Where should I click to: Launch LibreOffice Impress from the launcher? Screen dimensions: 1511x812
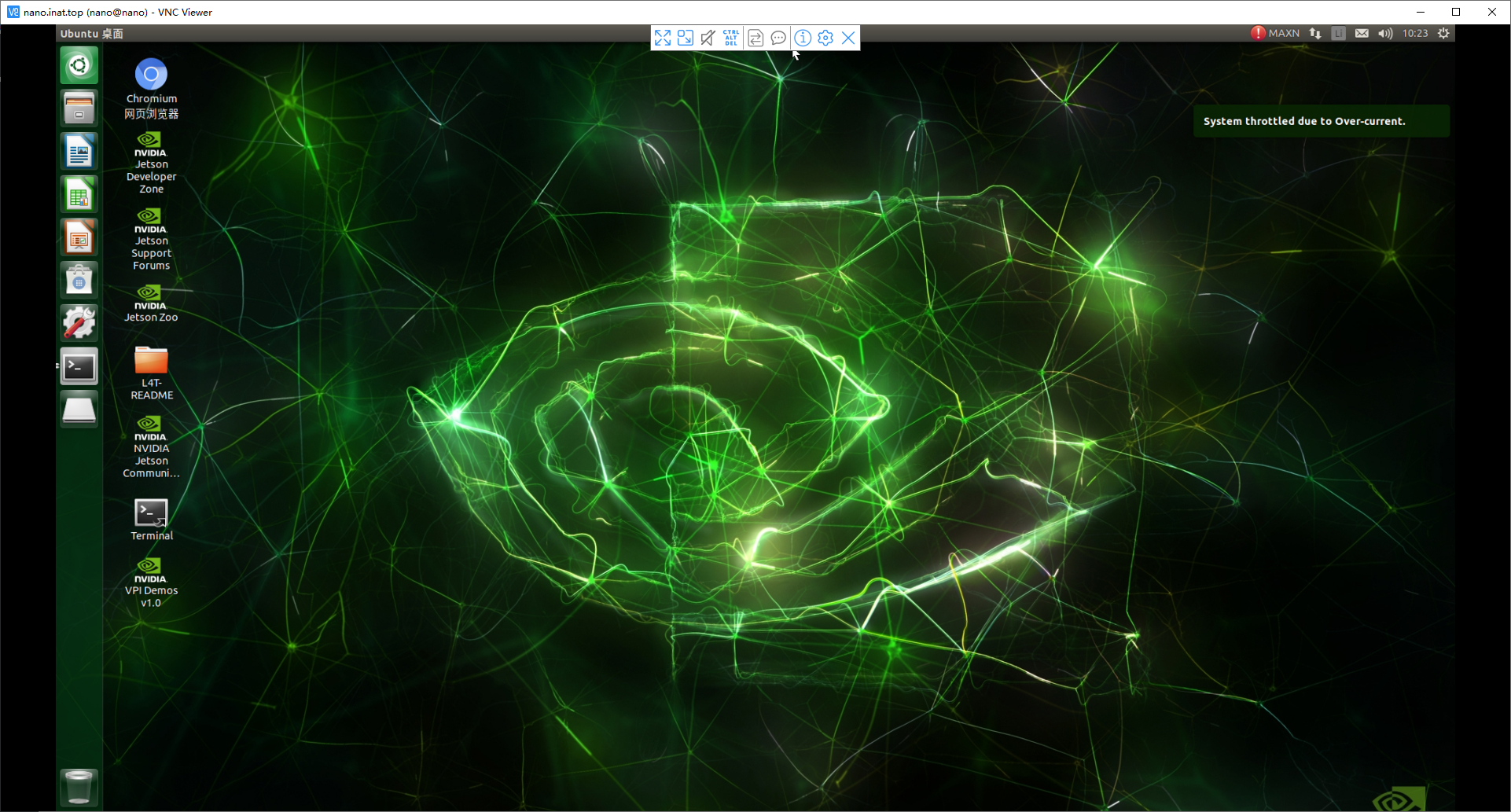coord(79,237)
